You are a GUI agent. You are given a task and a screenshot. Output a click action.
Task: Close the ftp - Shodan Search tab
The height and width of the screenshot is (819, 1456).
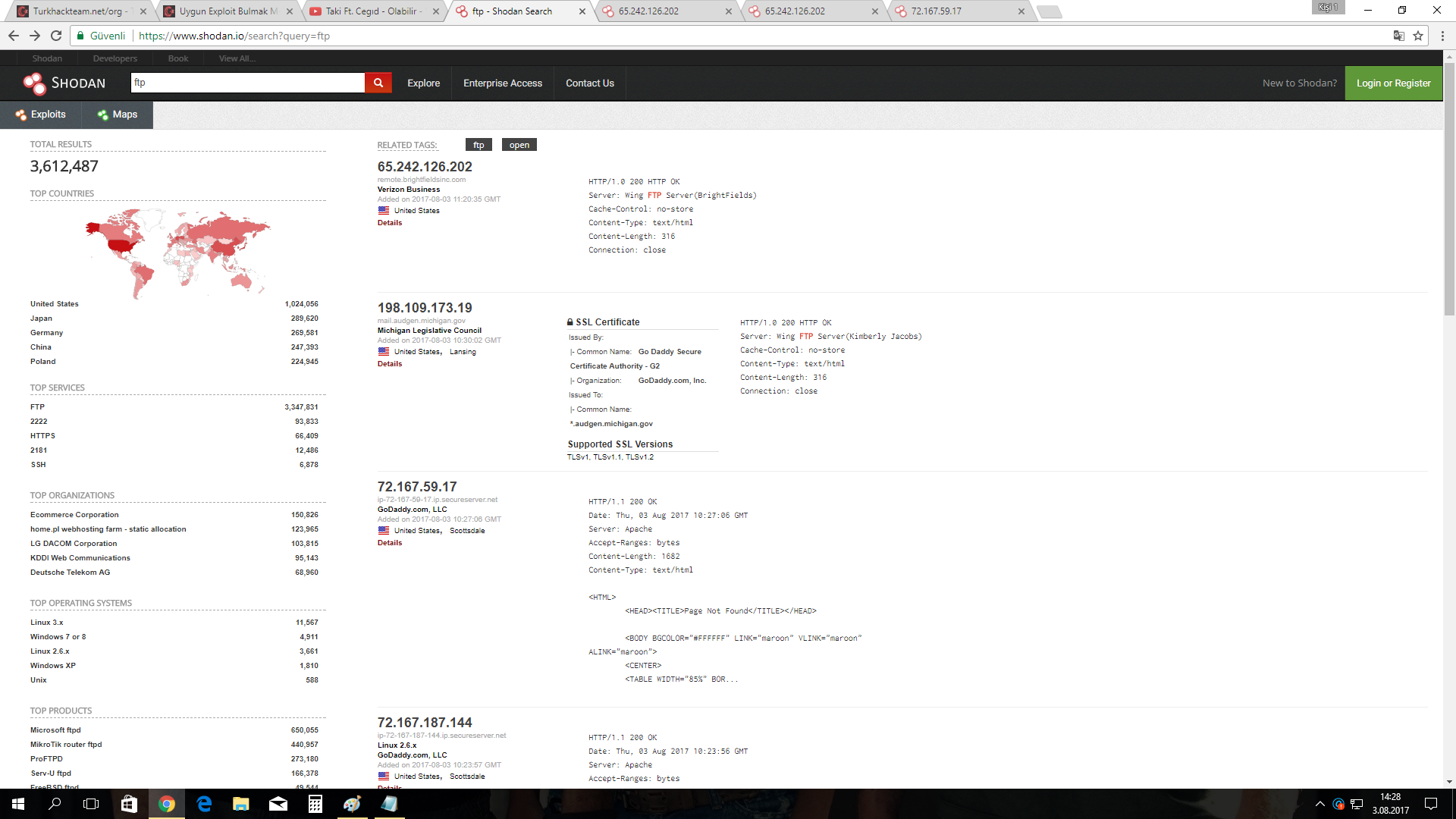(x=582, y=11)
